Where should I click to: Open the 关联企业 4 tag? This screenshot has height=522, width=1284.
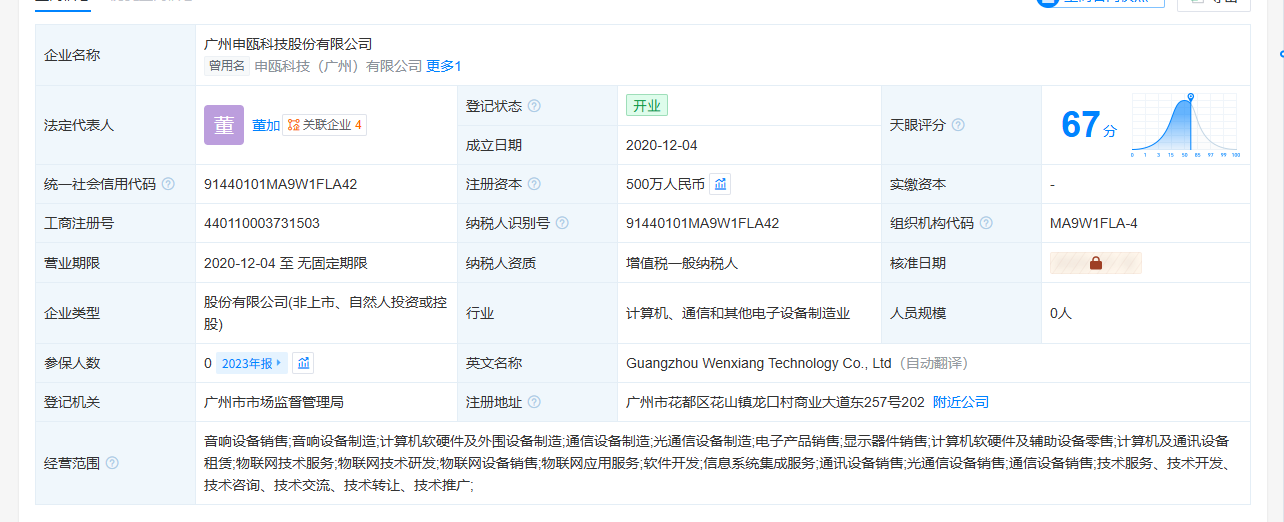[324, 125]
